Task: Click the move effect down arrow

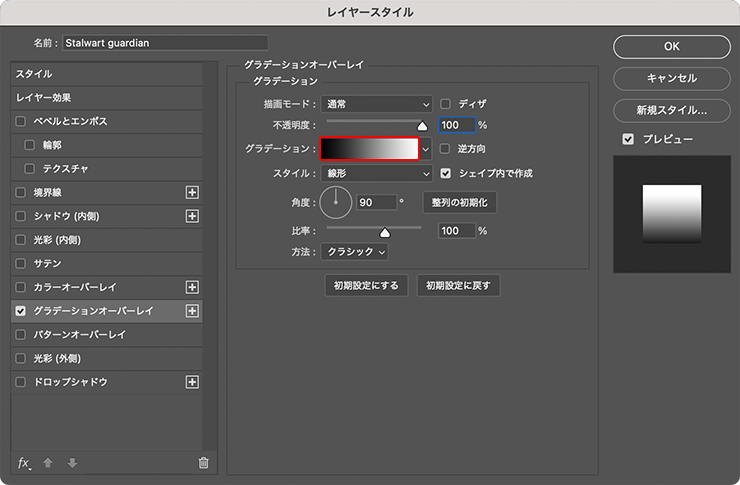Action: click(72, 463)
